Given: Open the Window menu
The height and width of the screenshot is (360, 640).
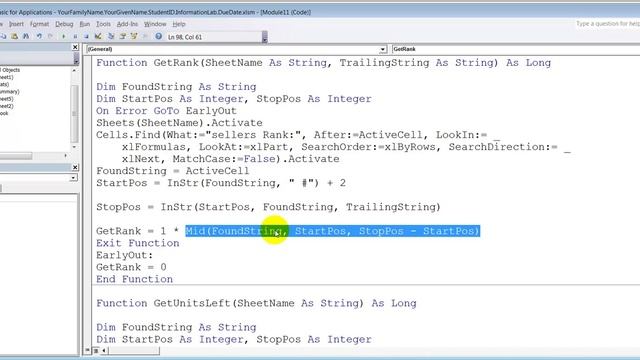Looking at the screenshot, I should pos(155,24).
